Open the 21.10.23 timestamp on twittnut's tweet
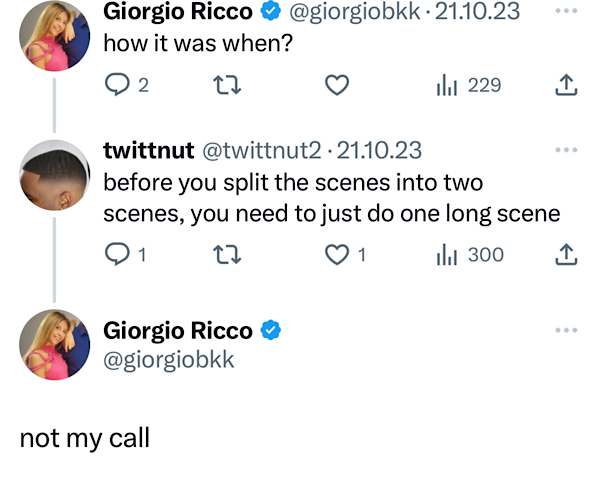Viewport: 600px width, 480px height. click(379, 151)
